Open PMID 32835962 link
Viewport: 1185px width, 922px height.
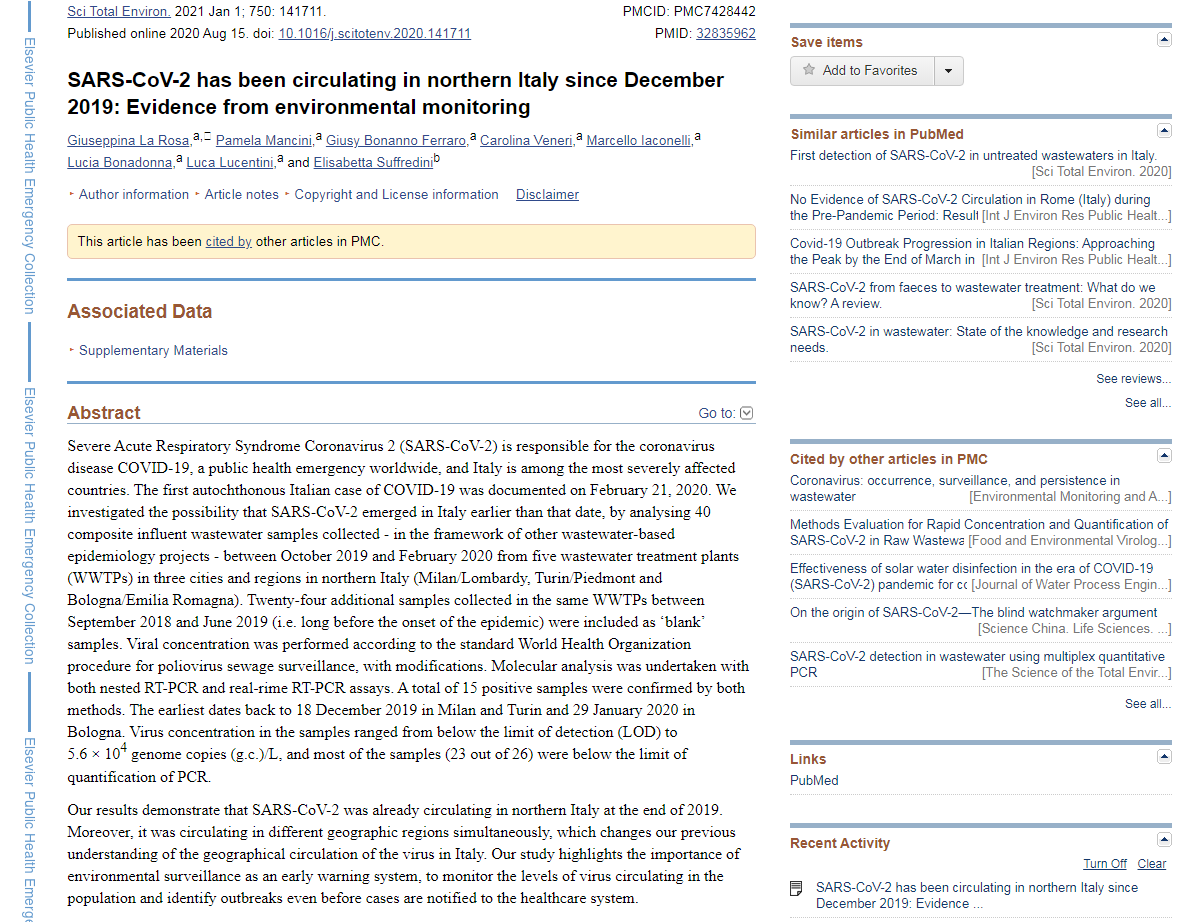click(726, 33)
